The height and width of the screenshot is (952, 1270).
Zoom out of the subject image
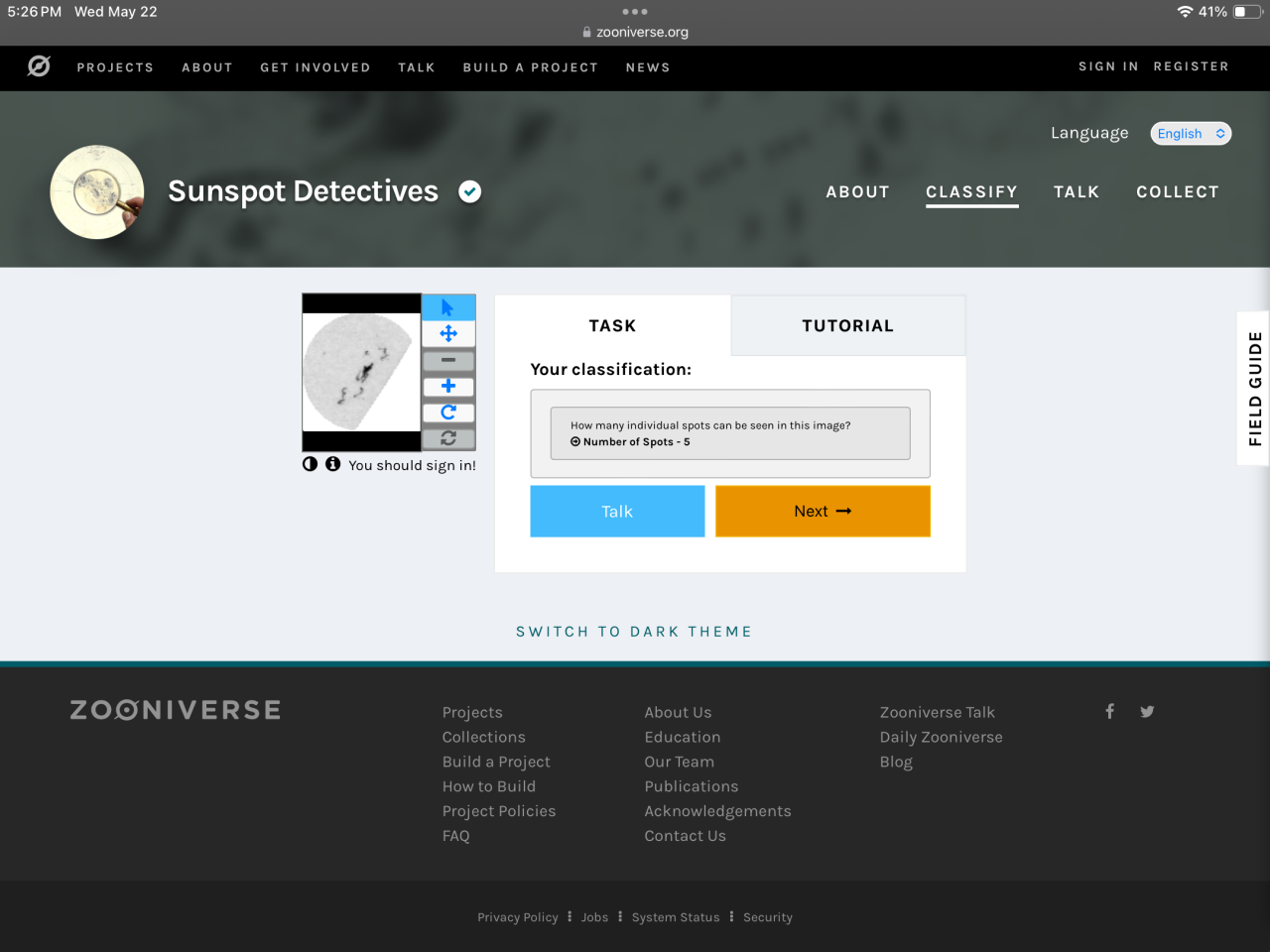[x=448, y=360]
